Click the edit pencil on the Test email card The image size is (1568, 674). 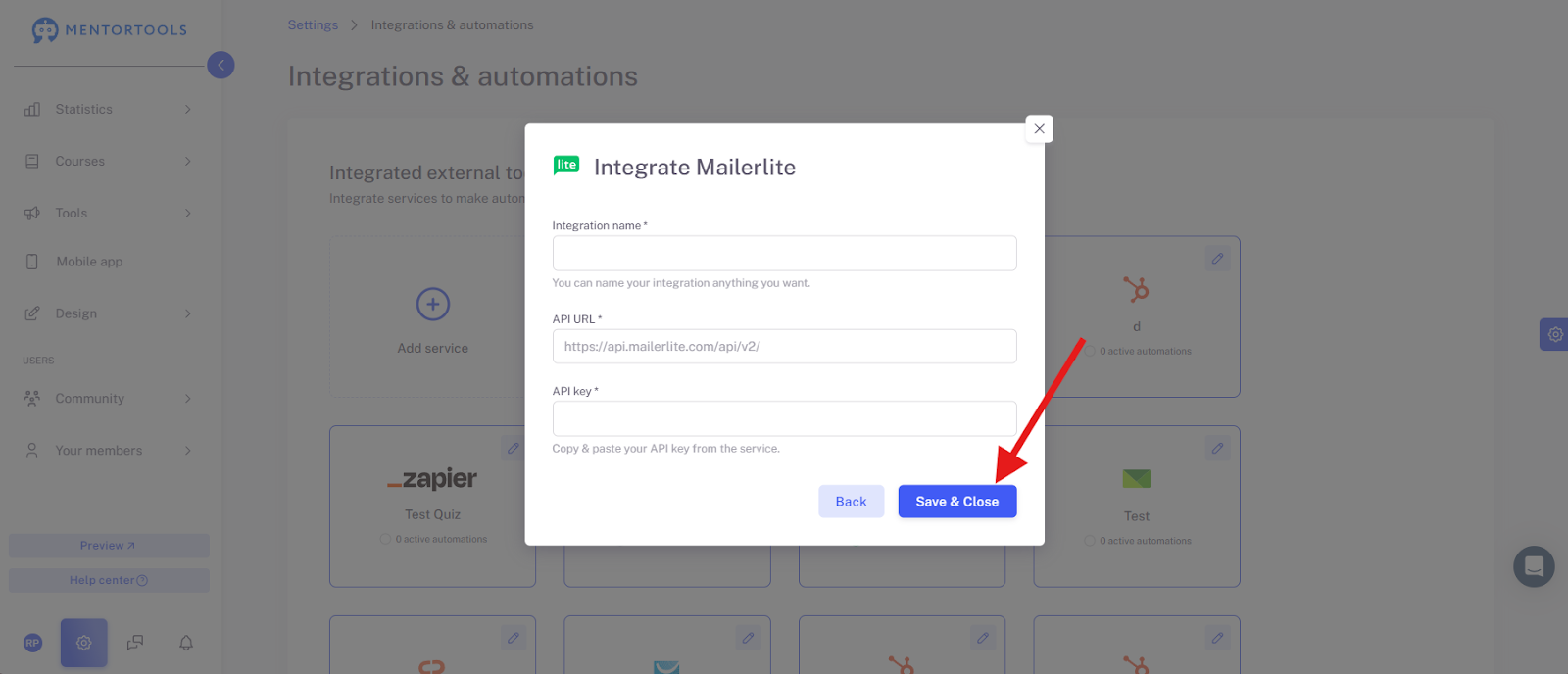1217,449
